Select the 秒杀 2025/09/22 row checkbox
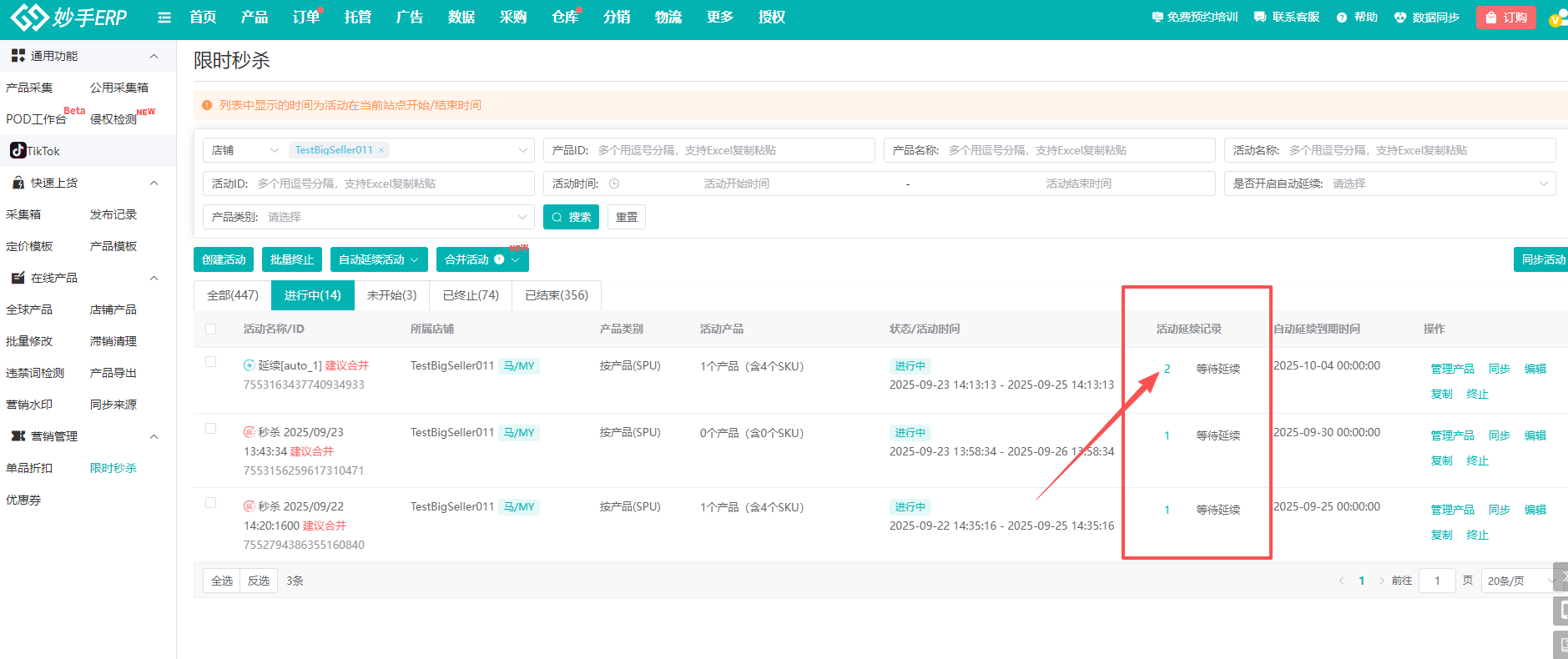This screenshot has height=659, width=1568. 211,503
